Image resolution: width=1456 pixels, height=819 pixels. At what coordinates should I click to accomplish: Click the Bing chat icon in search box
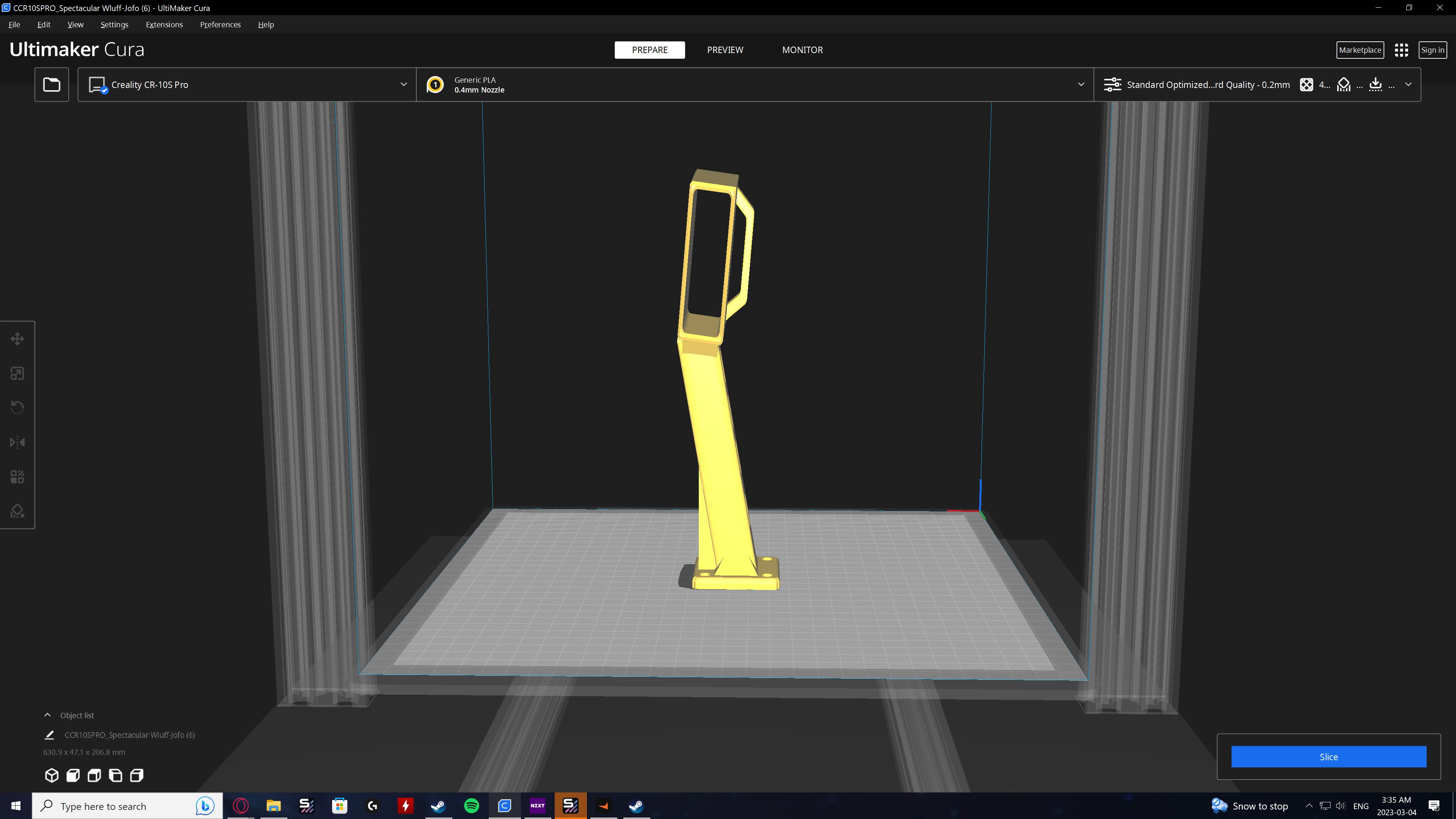tap(205, 806)
